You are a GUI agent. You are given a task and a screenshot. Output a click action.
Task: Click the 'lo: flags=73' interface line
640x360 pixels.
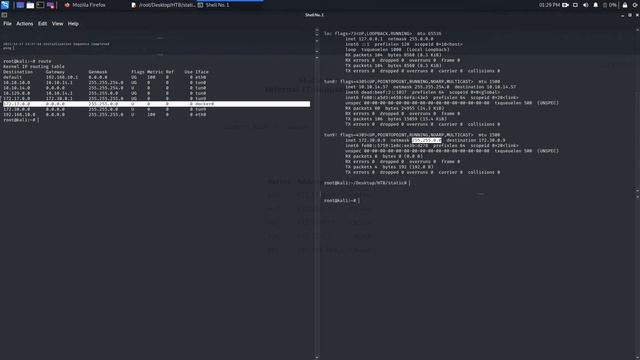point(382,33)
